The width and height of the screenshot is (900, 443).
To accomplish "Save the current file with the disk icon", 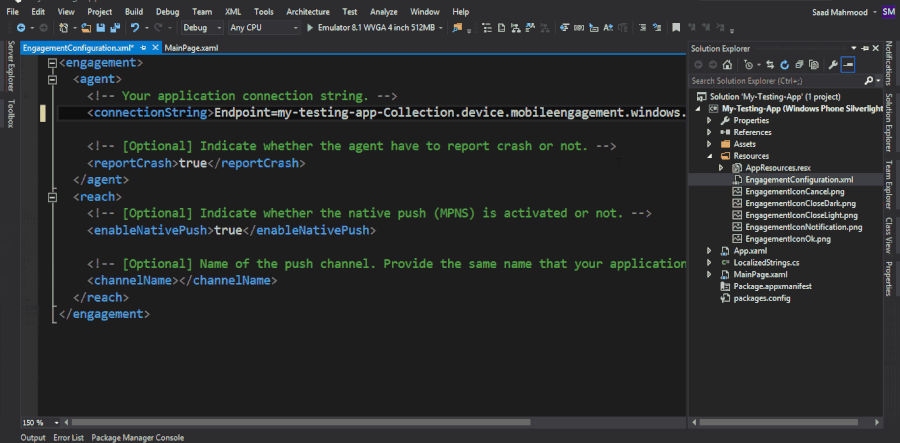I will coord(100,28).
